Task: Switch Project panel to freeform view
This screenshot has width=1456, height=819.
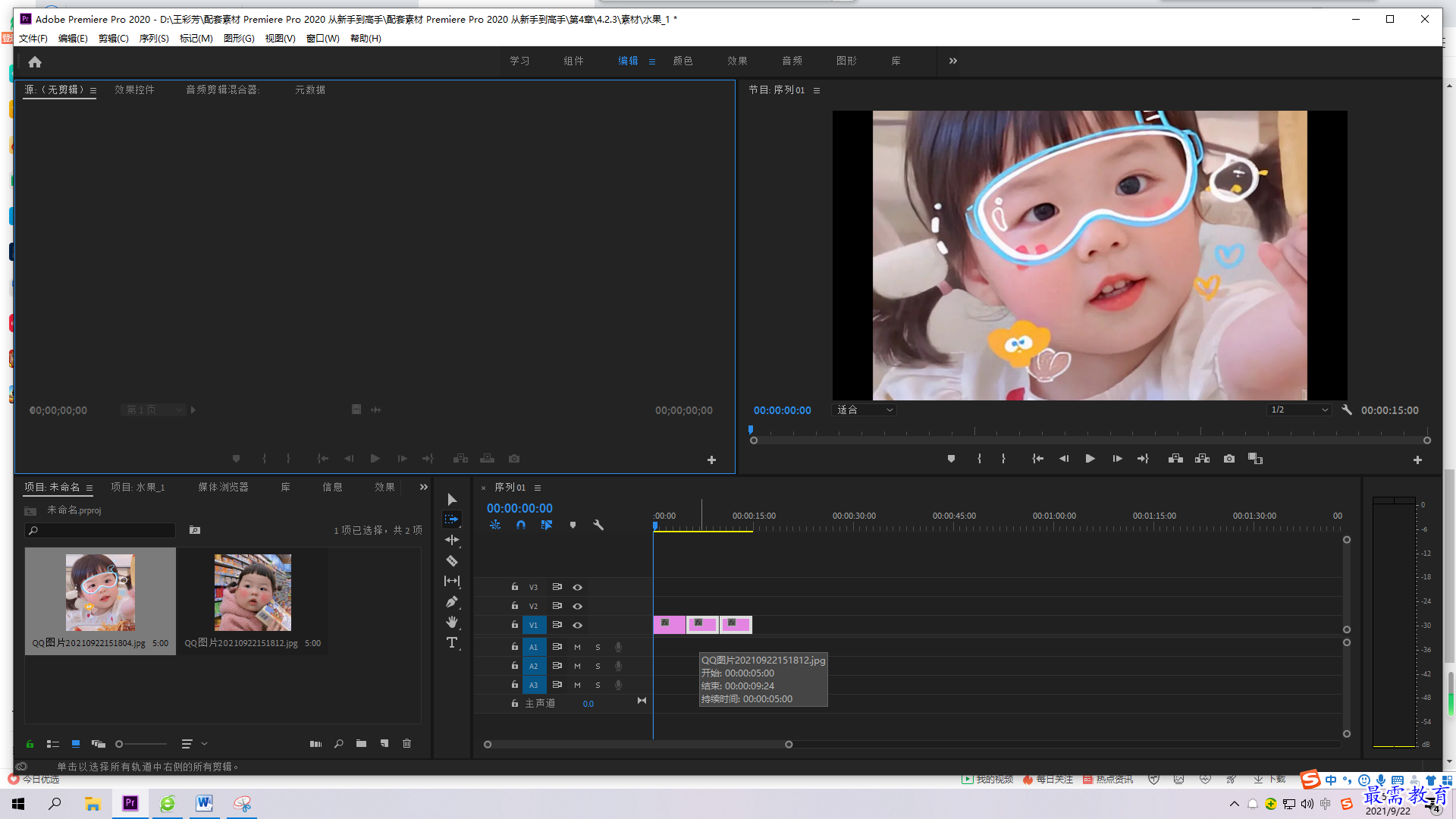Action: pos(99,744)
